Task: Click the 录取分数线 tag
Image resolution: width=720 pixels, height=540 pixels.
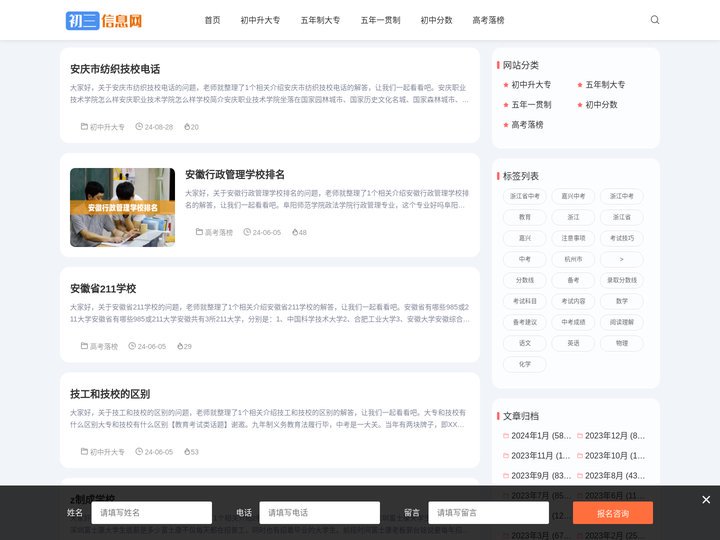Action: (x=622, y=280)
